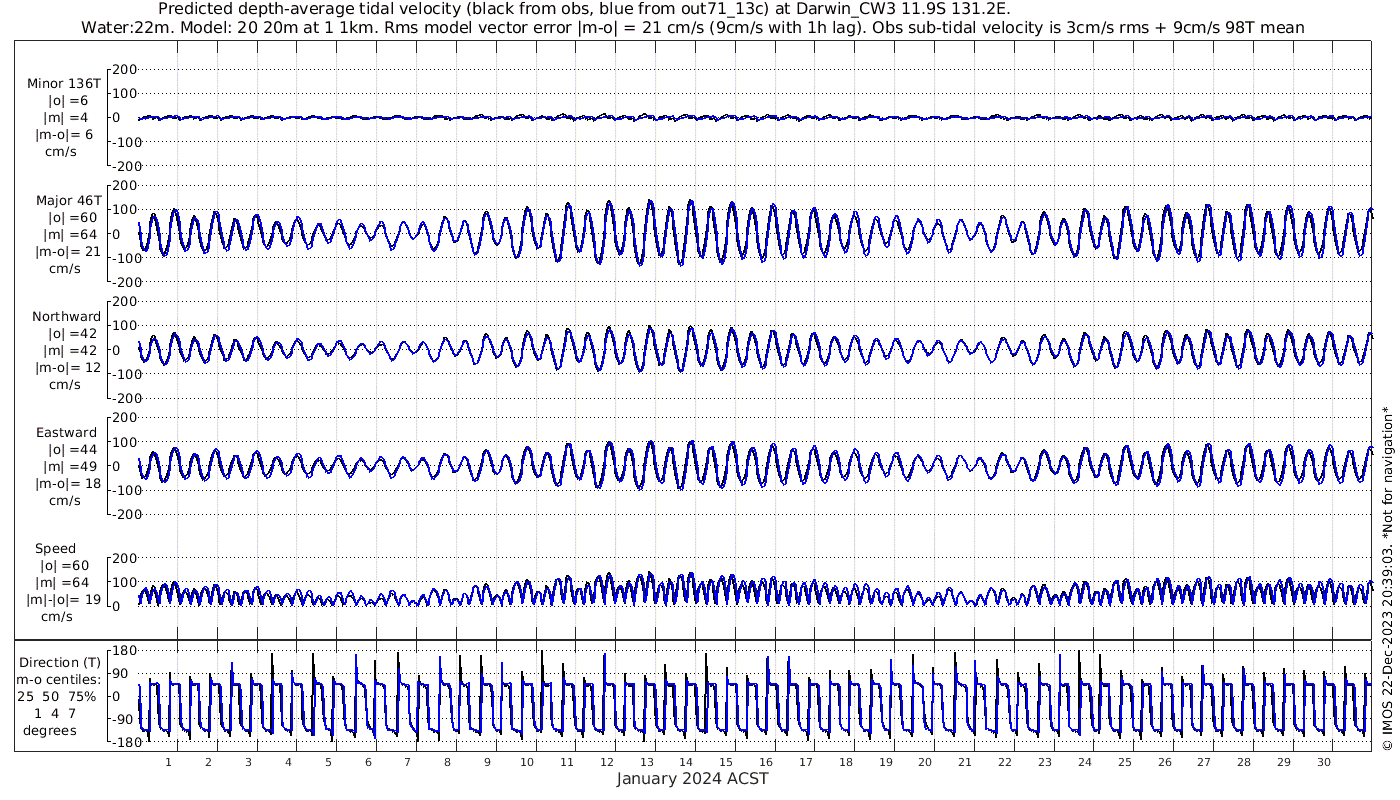
Task: Click the 'Eastward' panel label
Action: pos(66,433)
